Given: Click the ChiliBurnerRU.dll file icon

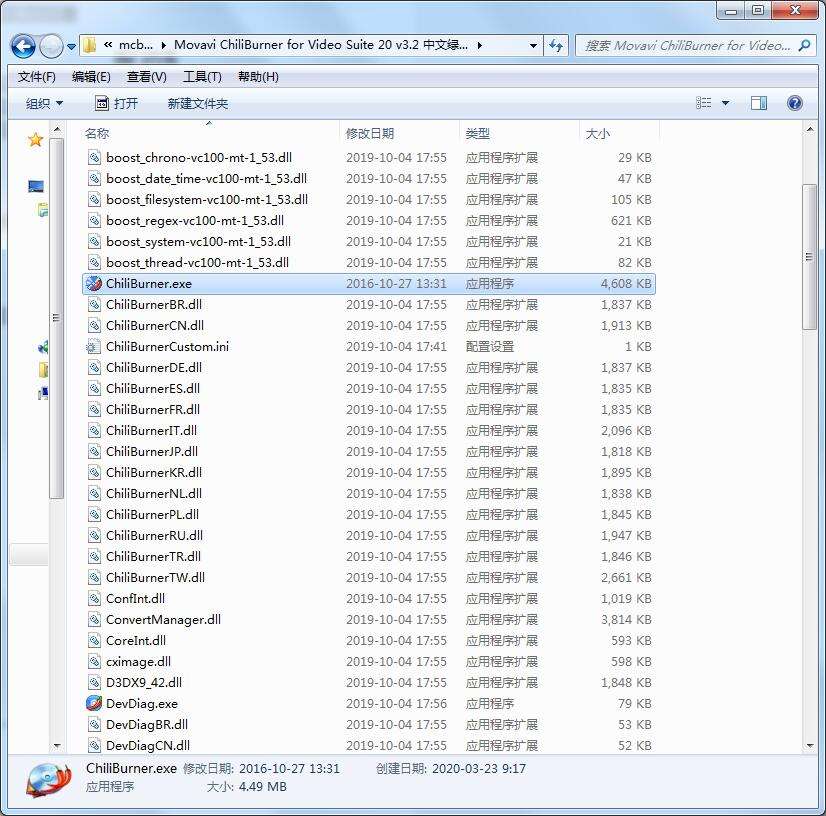Looking at the screenshot, I should (x=94, y=536).
